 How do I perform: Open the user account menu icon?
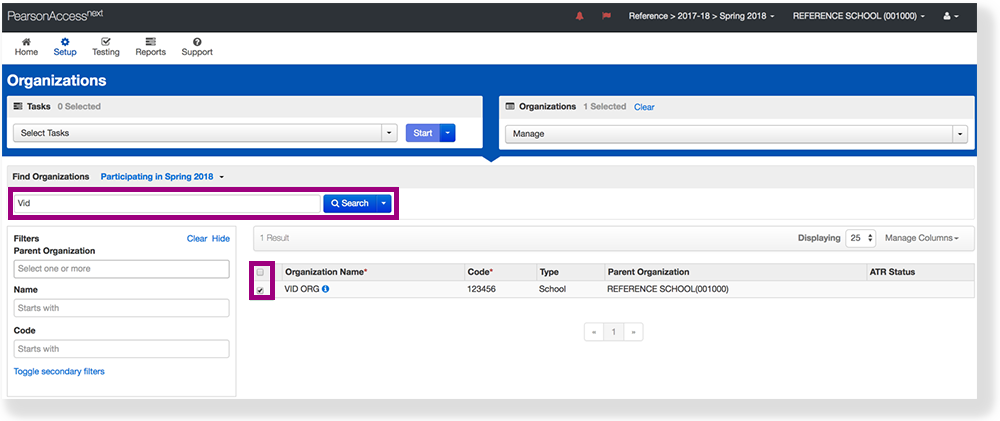[x=949, y=17]
